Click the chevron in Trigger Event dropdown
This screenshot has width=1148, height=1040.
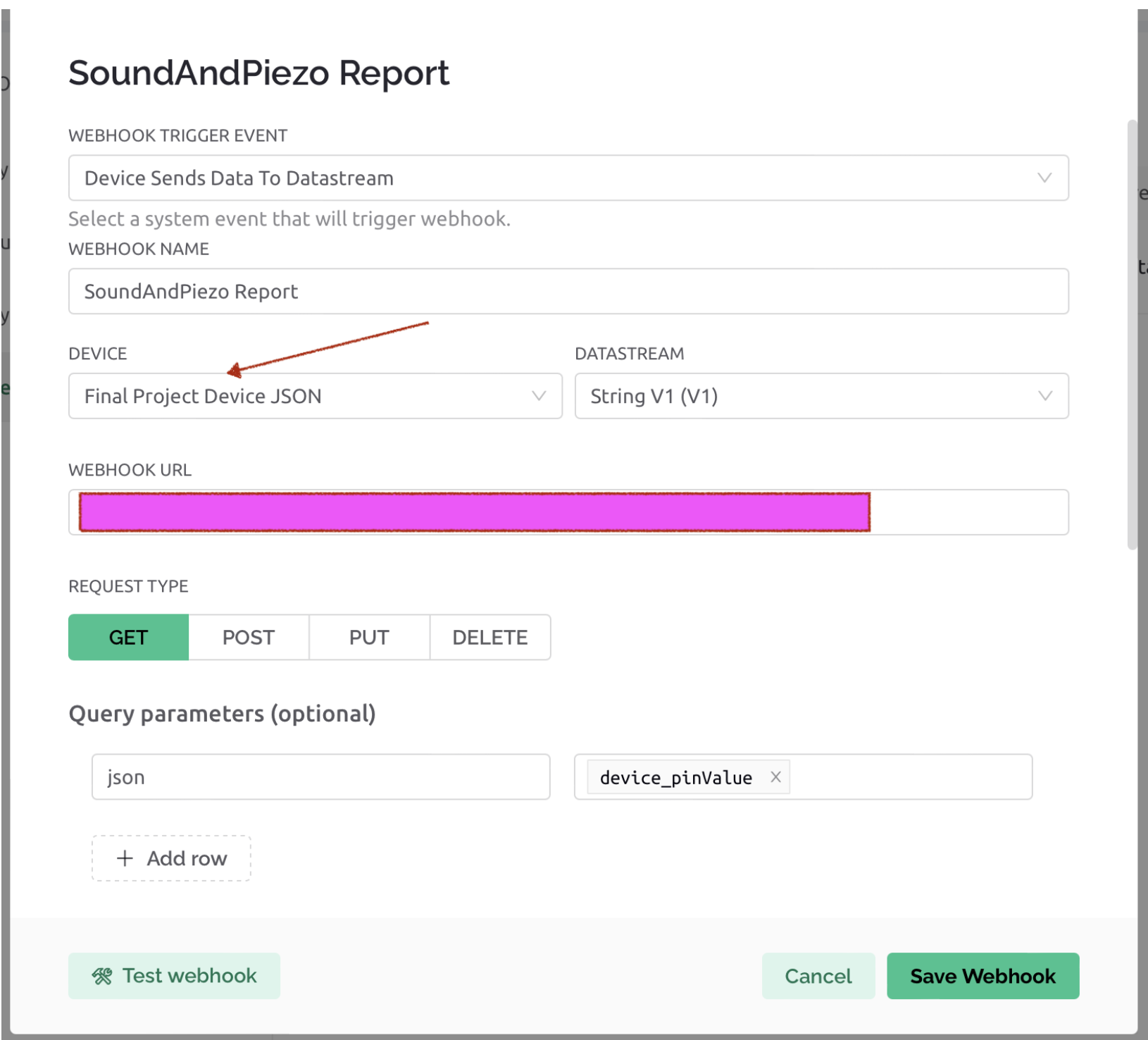1044,178
